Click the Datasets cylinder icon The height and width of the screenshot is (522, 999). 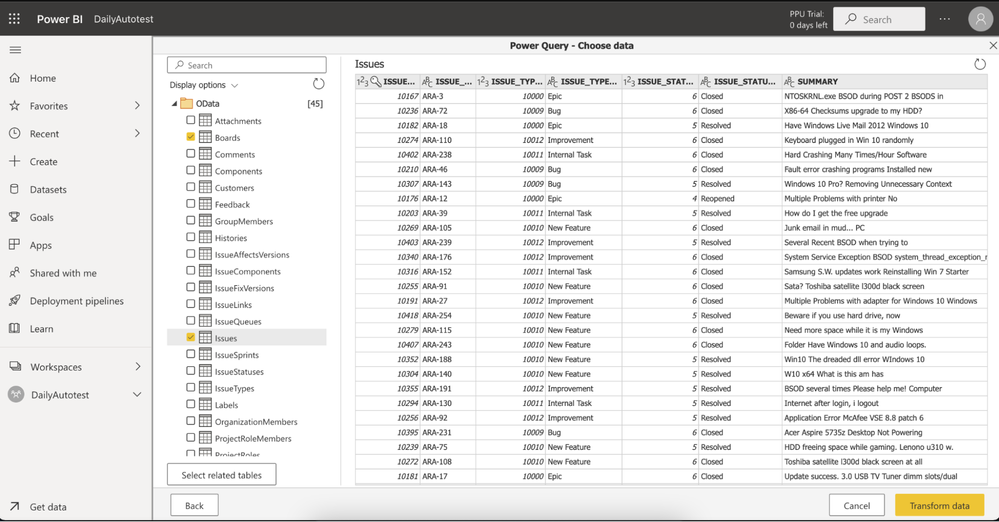(15, 189)
